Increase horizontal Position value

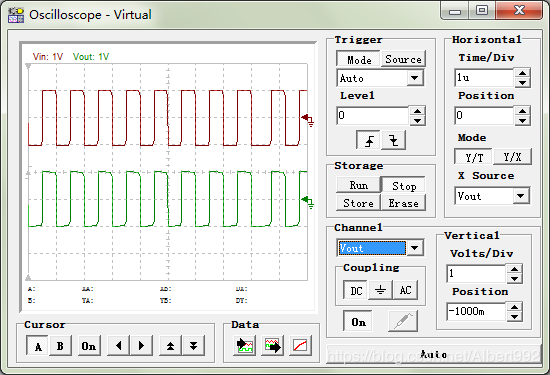tap(522, 111)
